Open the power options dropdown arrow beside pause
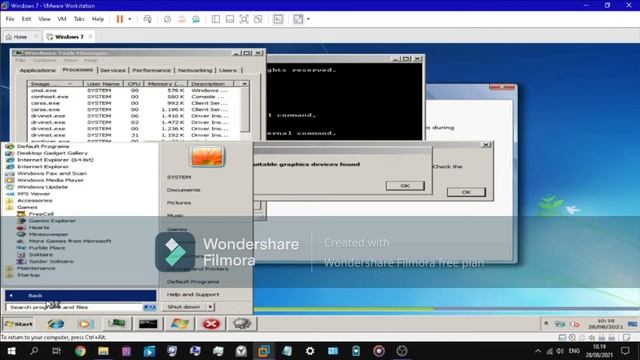Screen dimensions: 640x360 click(130, 19)
